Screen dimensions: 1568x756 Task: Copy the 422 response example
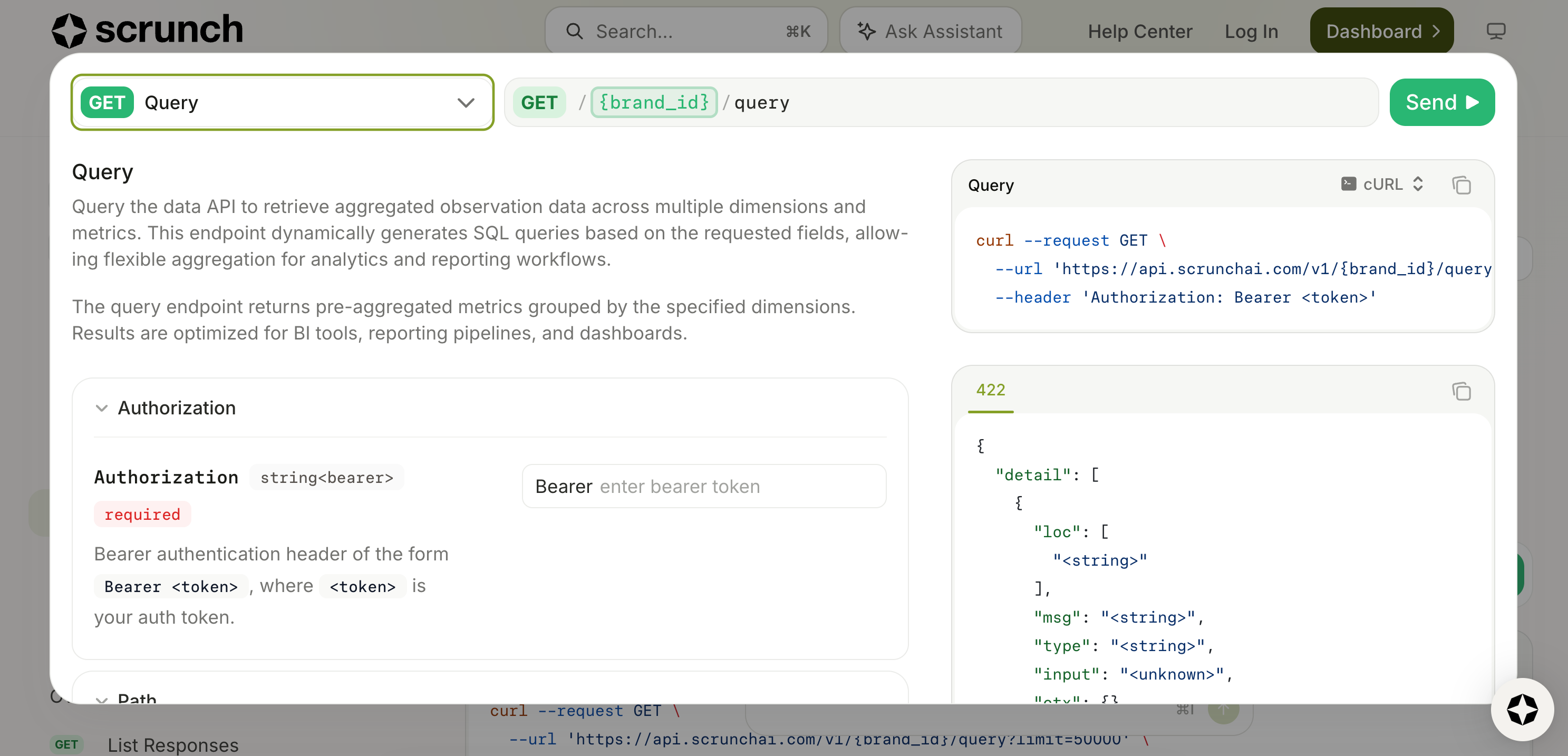click(x=1461, y=391)
